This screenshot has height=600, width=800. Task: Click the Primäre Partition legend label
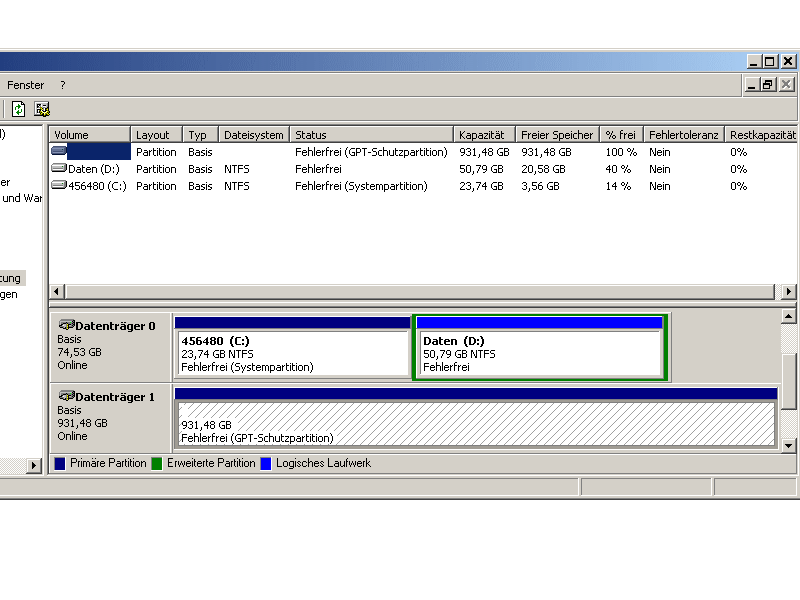(x=108, y=463)
